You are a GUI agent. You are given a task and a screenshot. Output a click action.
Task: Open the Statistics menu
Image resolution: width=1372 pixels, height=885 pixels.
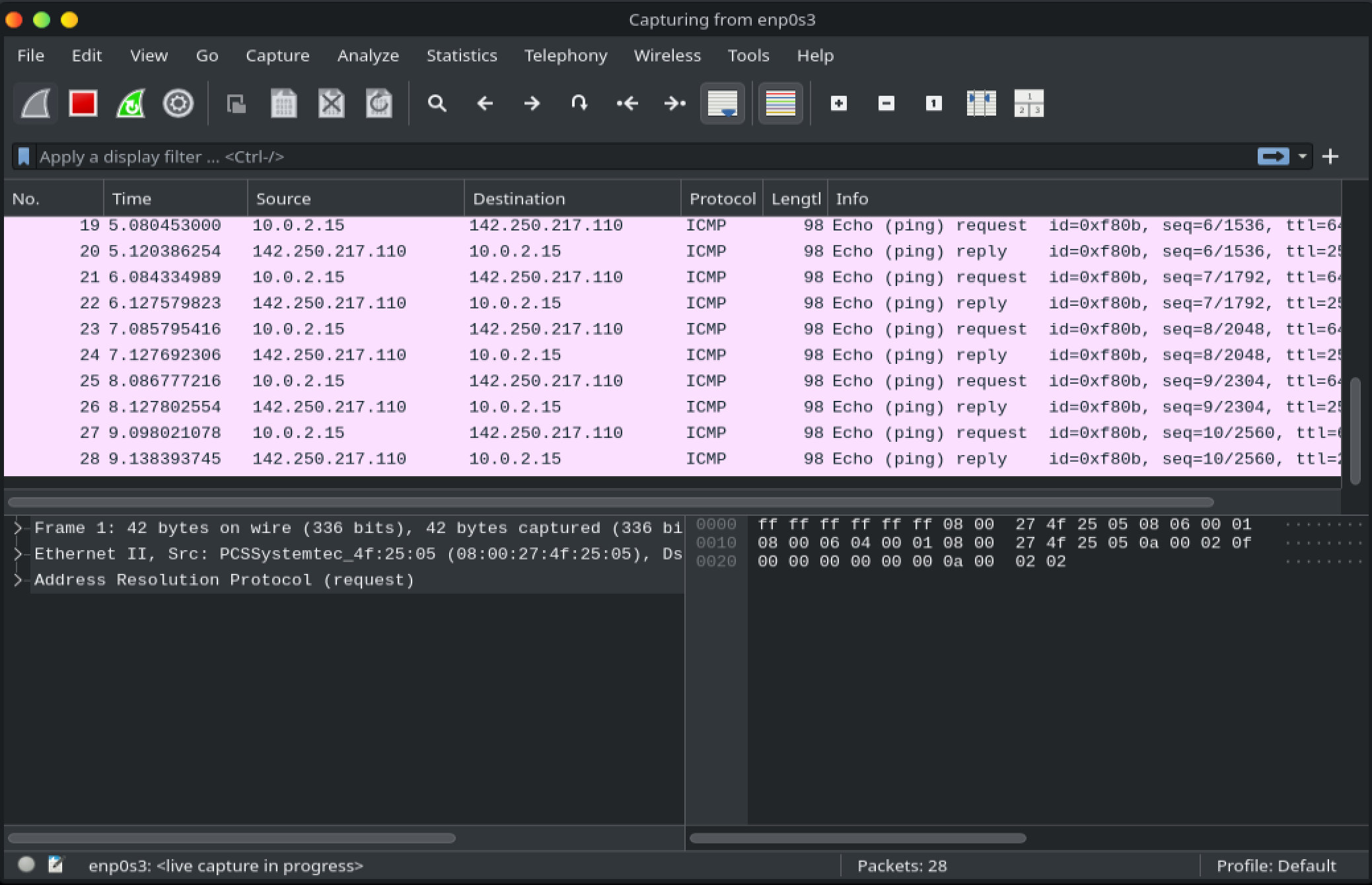[462, 55]
